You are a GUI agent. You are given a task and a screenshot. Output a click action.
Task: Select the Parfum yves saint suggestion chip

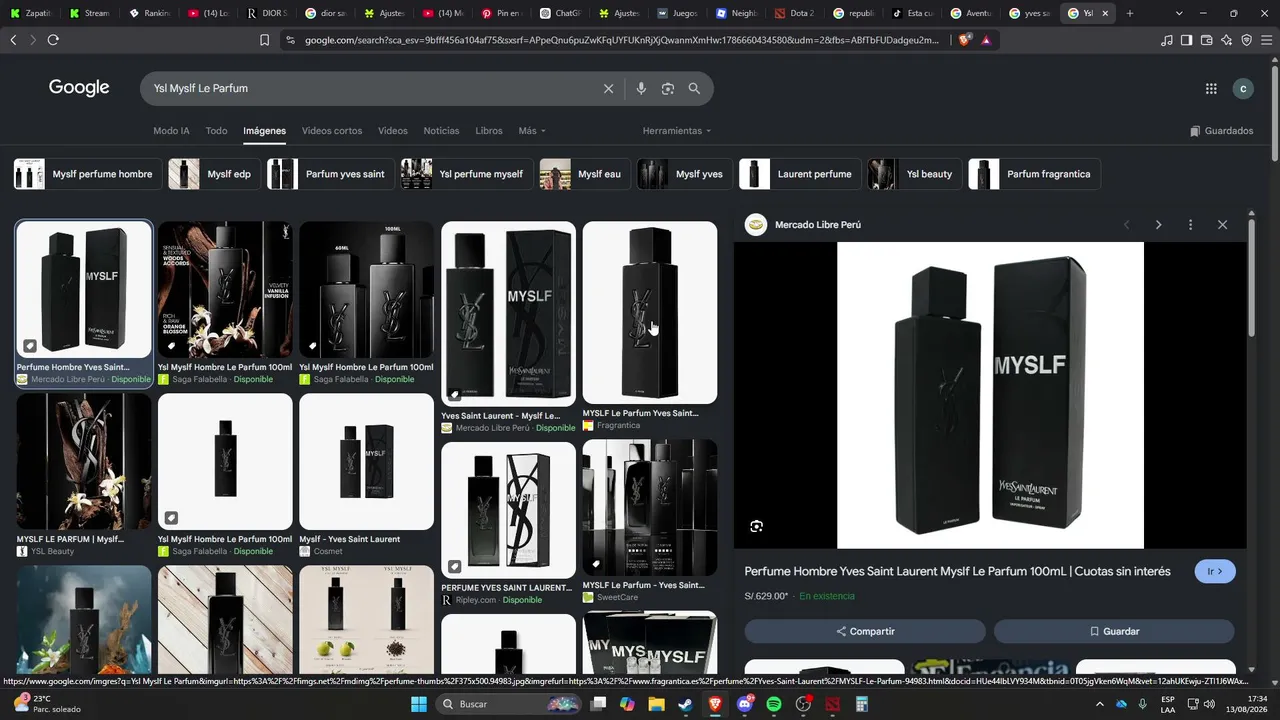click(x=329, y=174)
